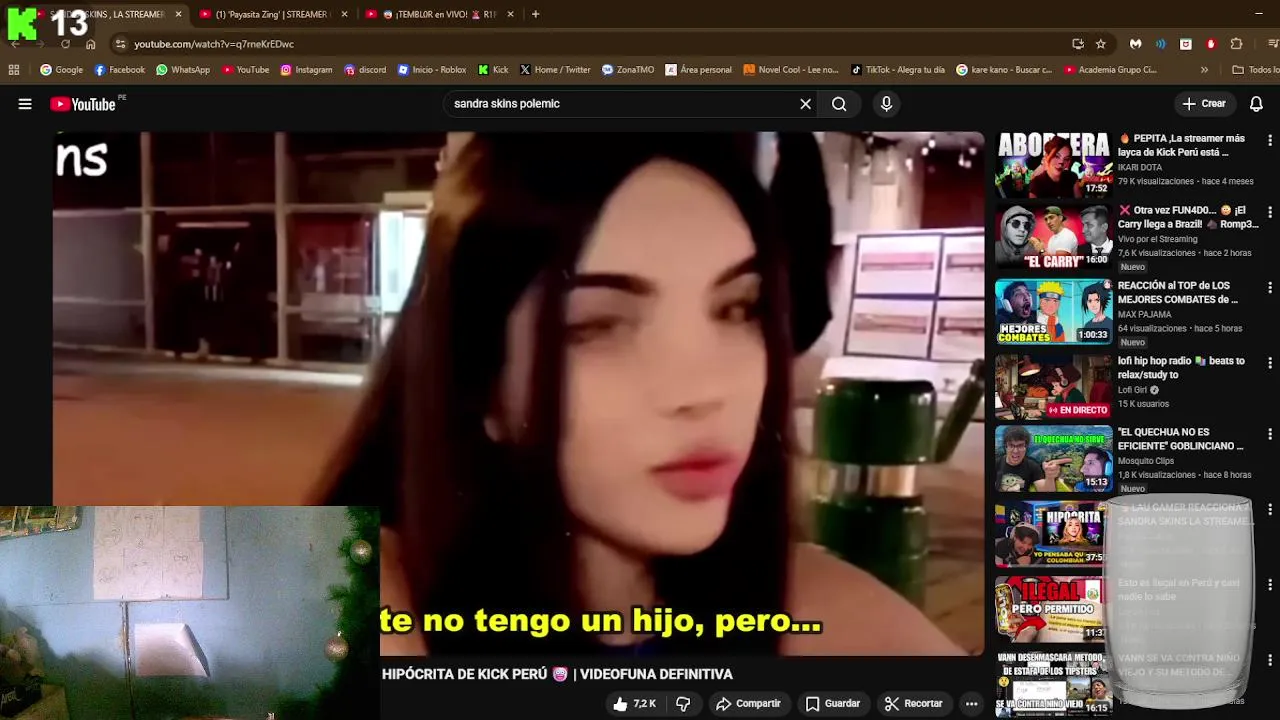Expand the hidden bookmarks chevron
Viewport: 1280px width, 720px height.
1204,70
